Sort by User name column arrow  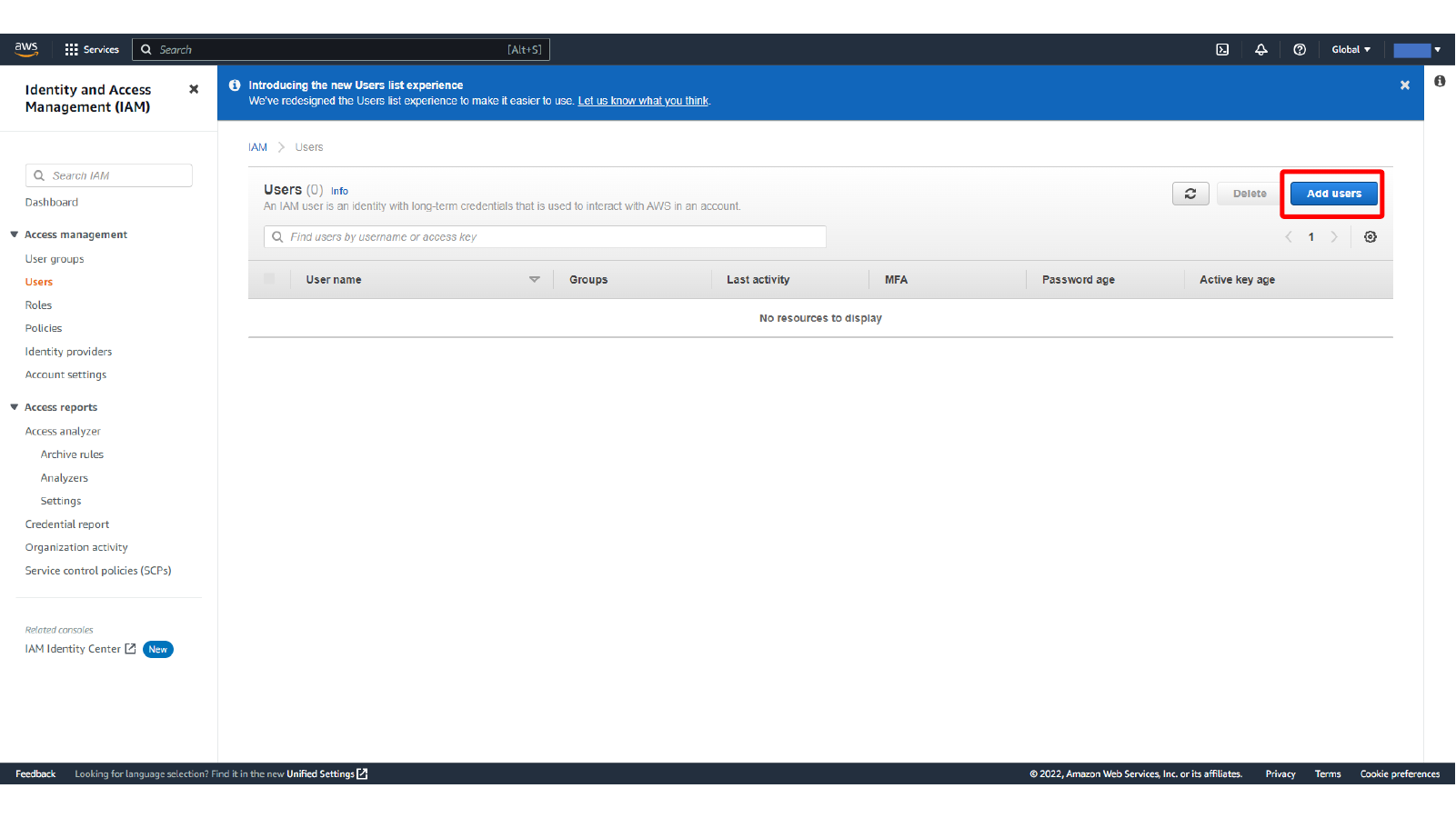(x=535, y=280)
